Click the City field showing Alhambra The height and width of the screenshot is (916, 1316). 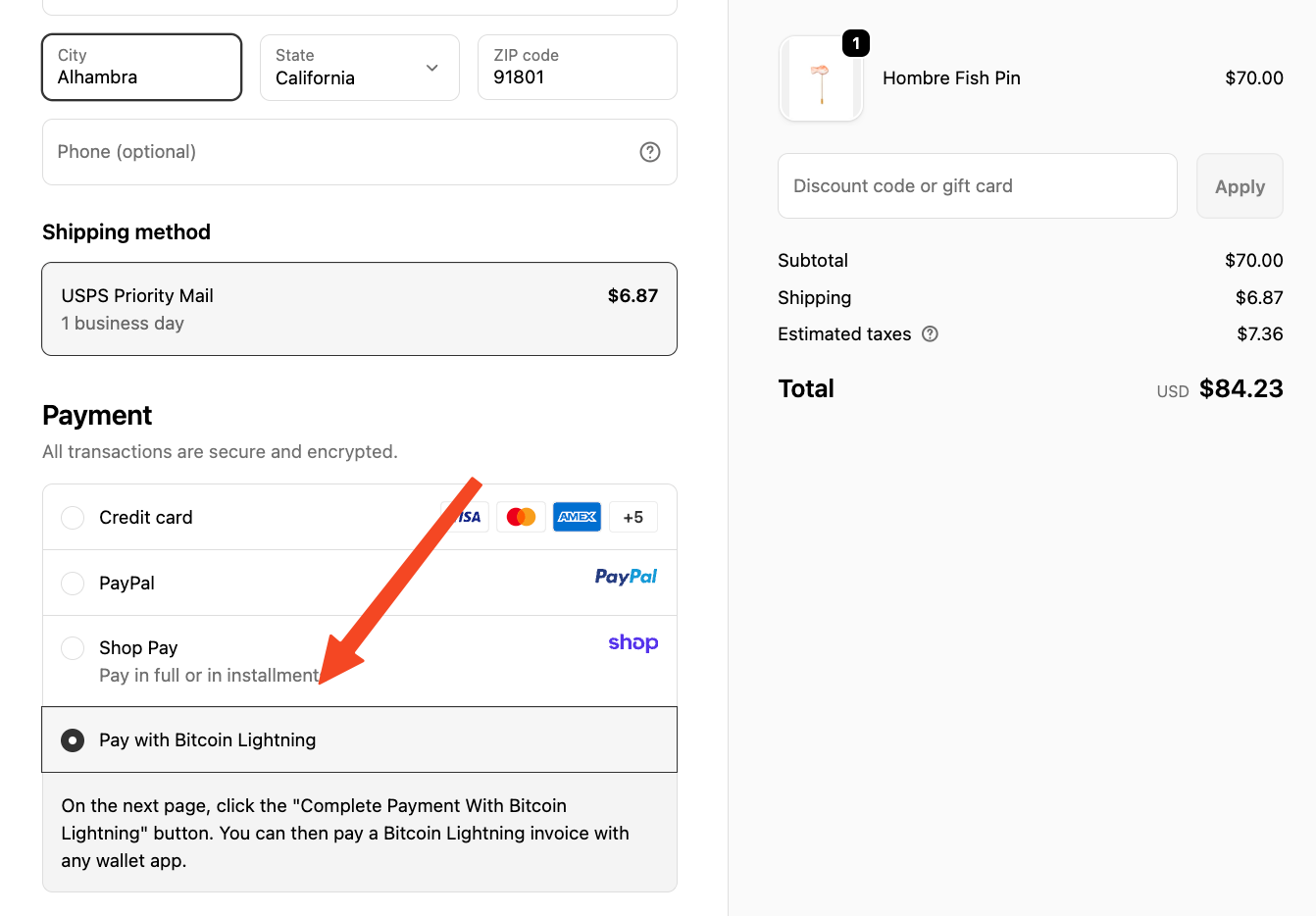(141, 67)
